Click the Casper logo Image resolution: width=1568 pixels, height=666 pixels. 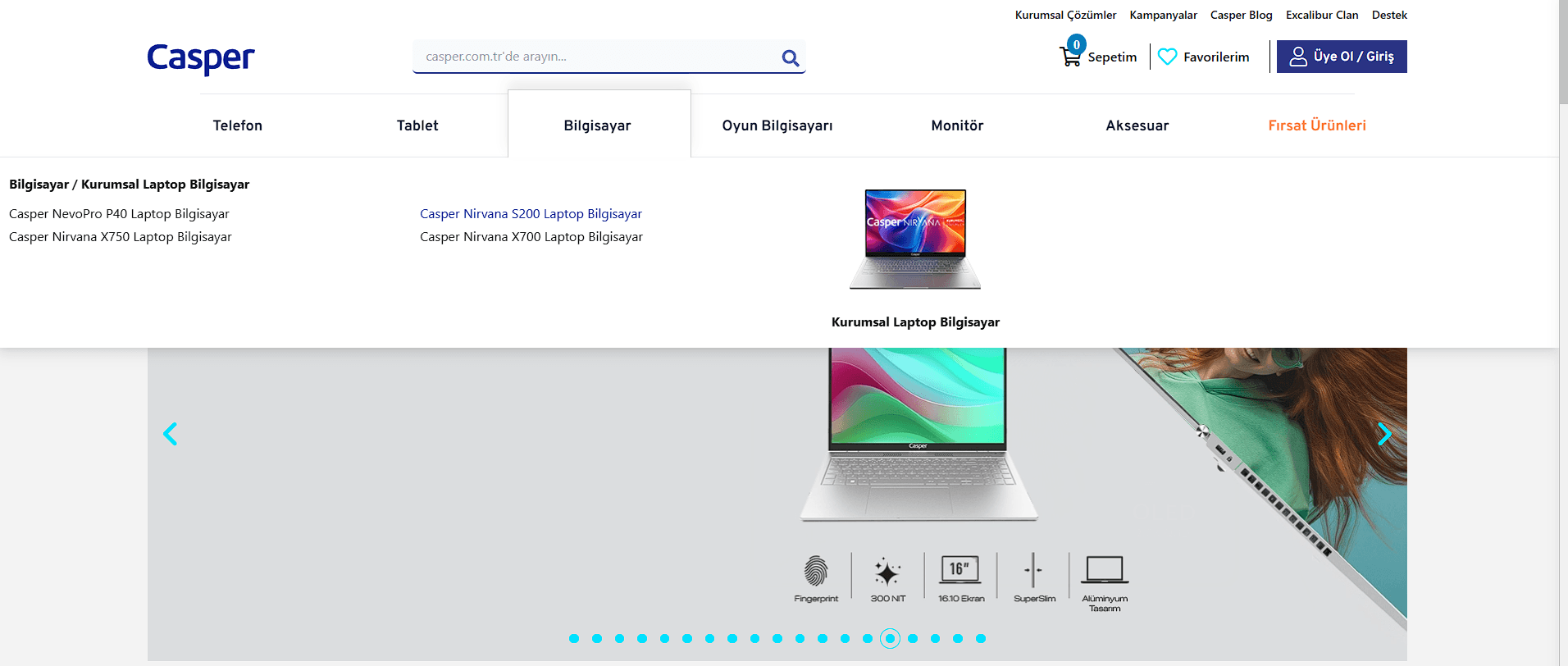201,58
